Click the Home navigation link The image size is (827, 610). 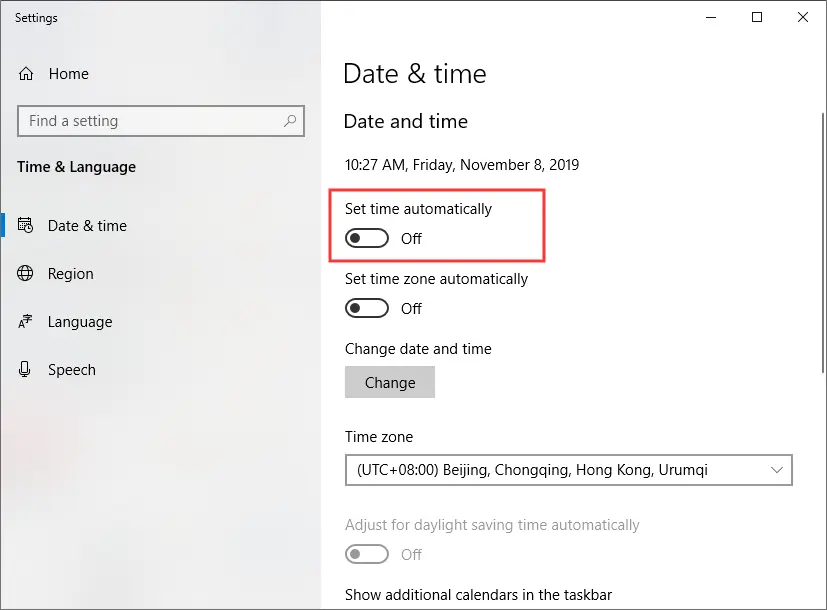pyautogui.click(x=68, y=73)
